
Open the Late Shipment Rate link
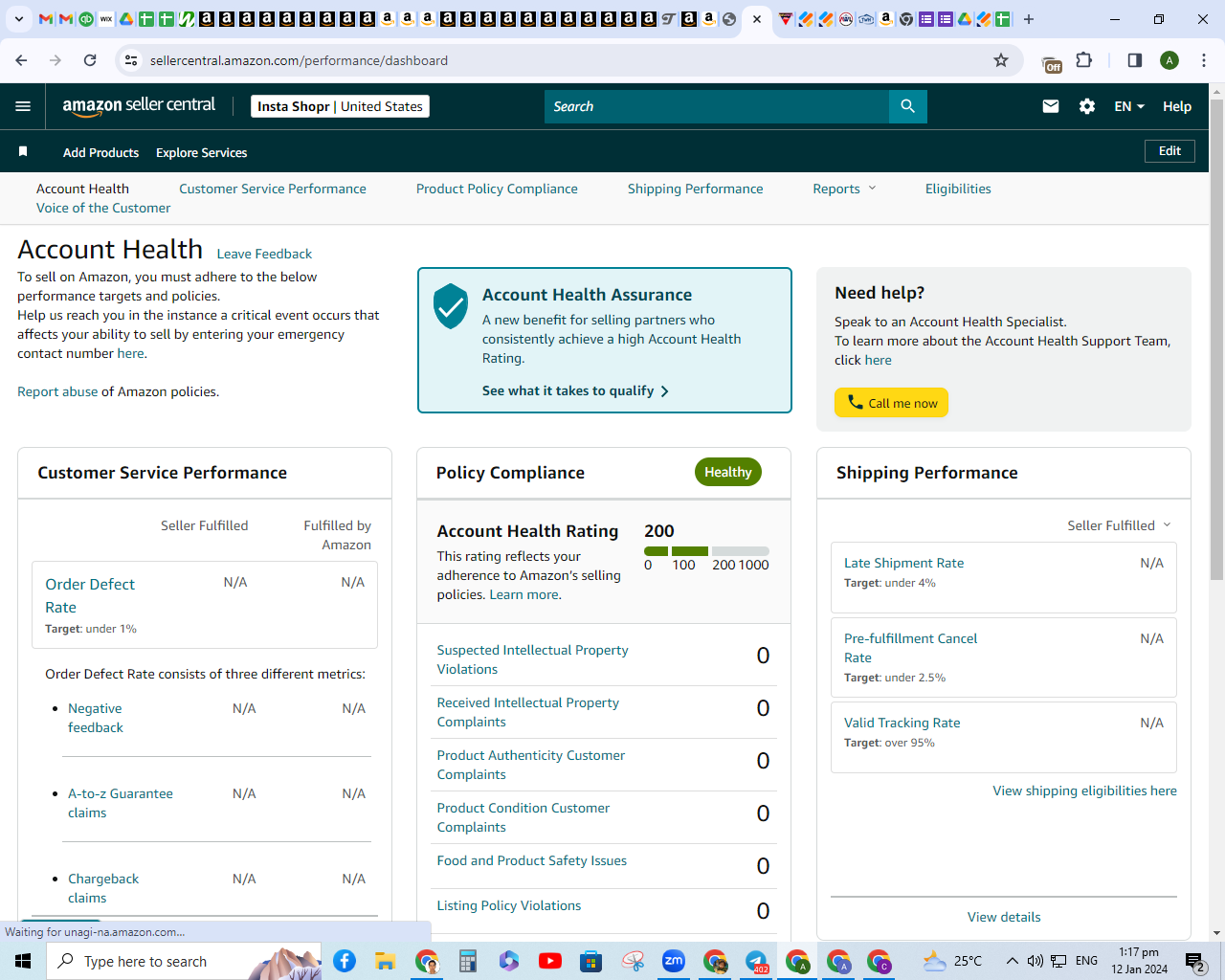point(903,563)
